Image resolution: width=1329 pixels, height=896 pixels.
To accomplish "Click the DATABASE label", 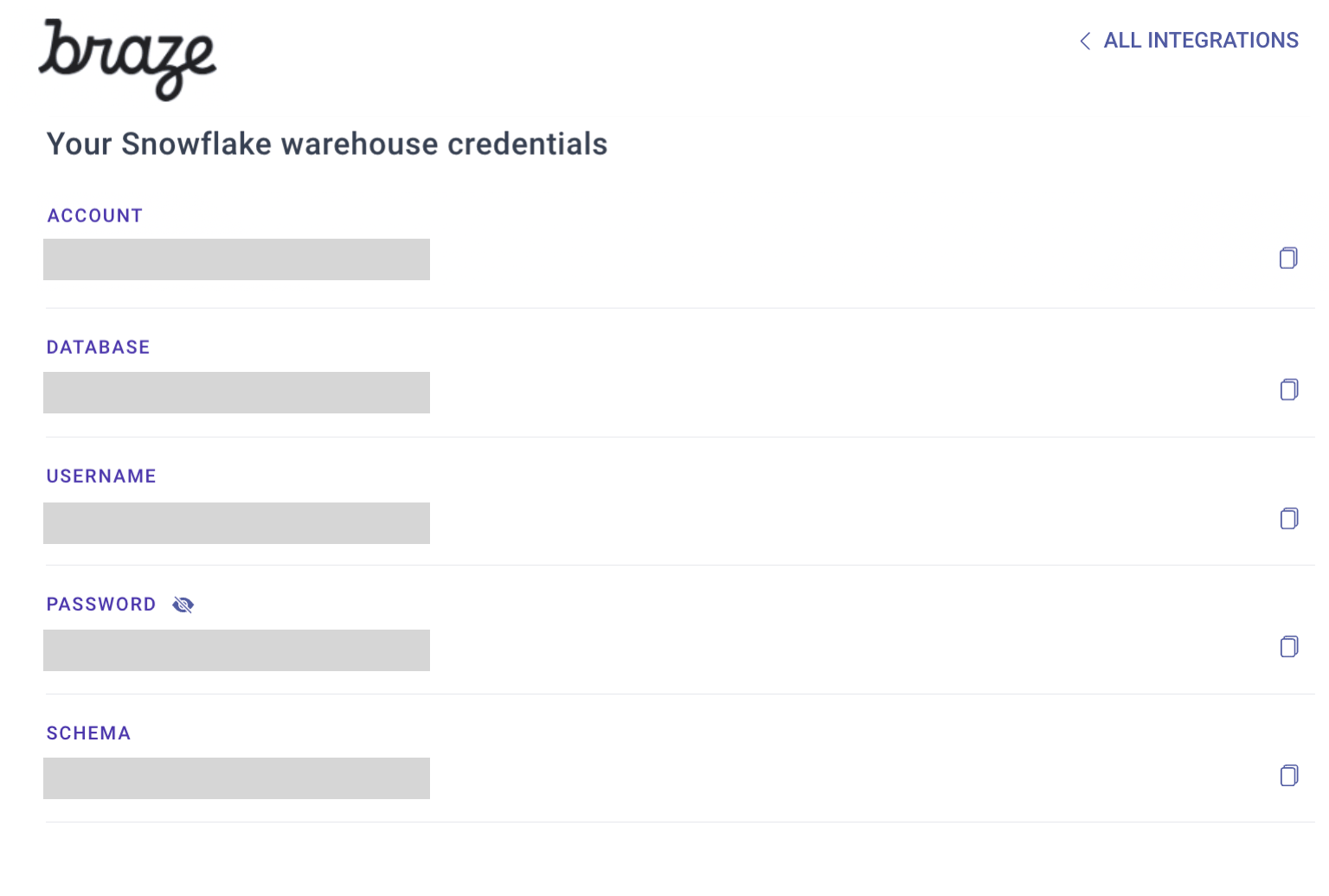I will [98, 347].
